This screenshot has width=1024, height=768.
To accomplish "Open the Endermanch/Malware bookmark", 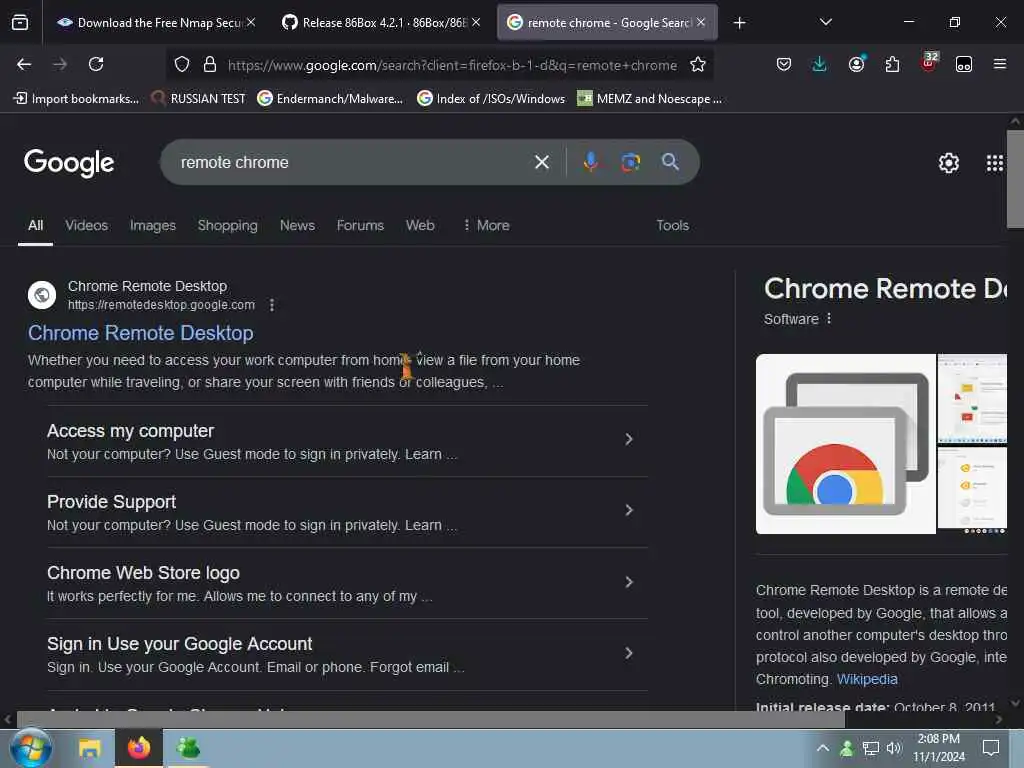I will 330,99.
